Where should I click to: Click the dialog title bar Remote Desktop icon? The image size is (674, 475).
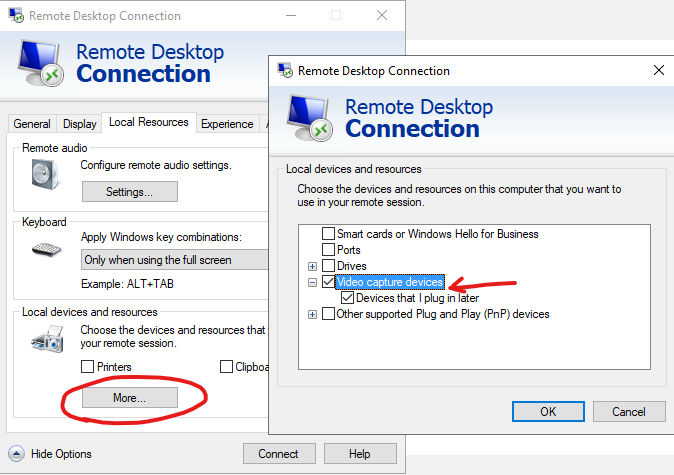click(285, 70)
